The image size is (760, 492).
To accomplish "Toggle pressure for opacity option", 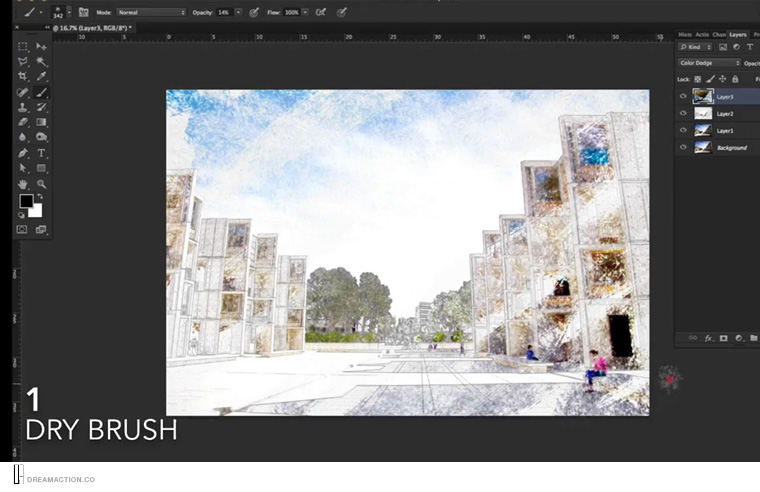I will coord(254,13).
